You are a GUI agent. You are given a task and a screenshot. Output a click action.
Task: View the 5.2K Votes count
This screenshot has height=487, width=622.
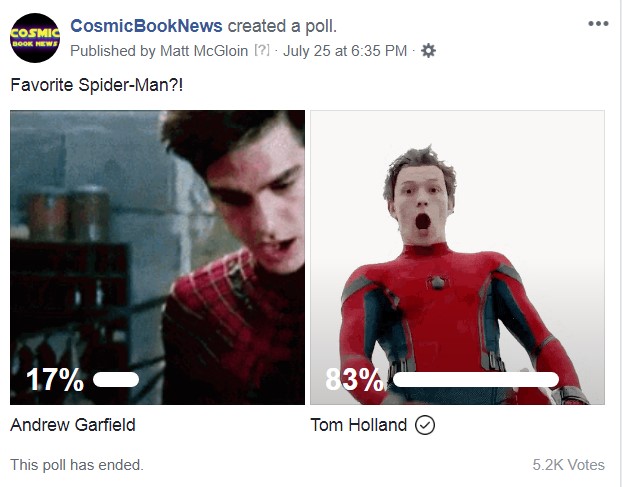pyautogui.click(x=568, y=465)
